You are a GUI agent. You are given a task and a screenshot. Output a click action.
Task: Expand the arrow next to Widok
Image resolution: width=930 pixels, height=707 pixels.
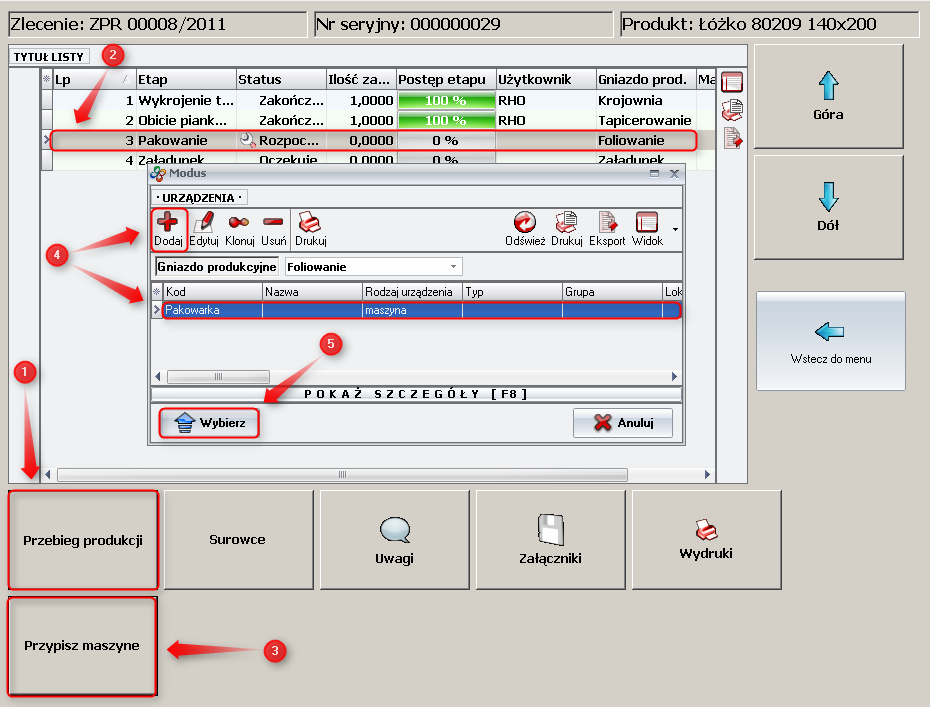675,229
